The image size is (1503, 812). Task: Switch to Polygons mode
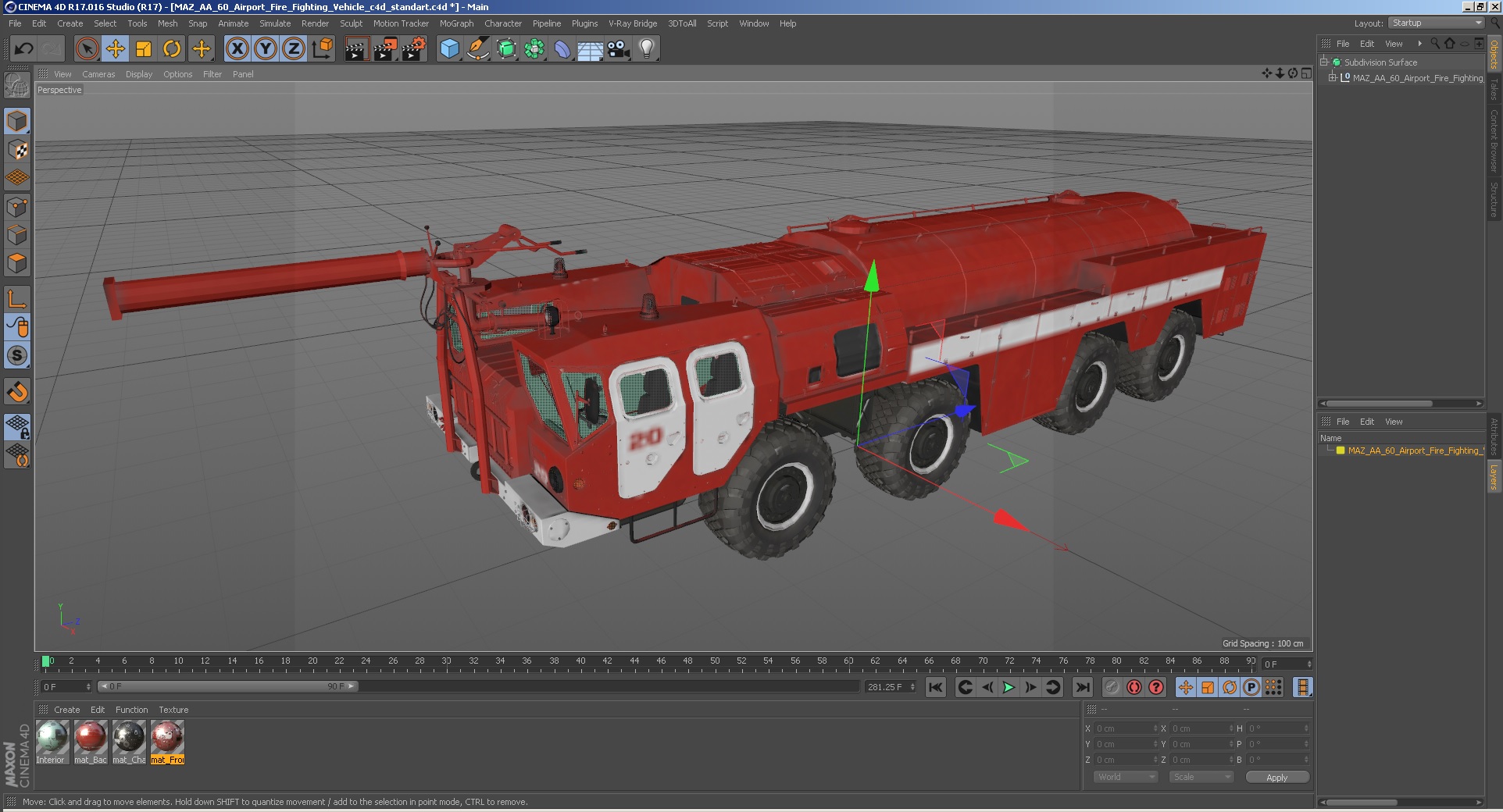pyautogui.click(x=17, y=263)
